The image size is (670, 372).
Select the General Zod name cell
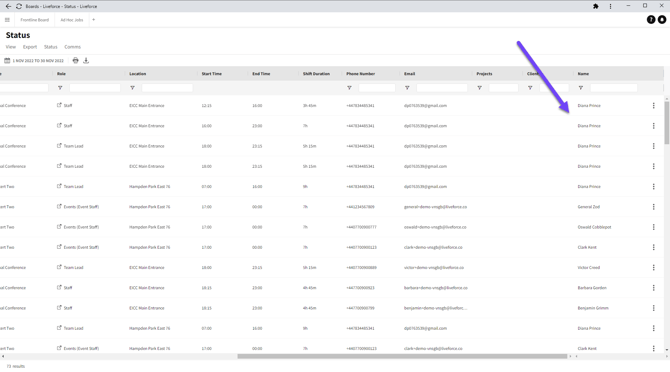589,207
